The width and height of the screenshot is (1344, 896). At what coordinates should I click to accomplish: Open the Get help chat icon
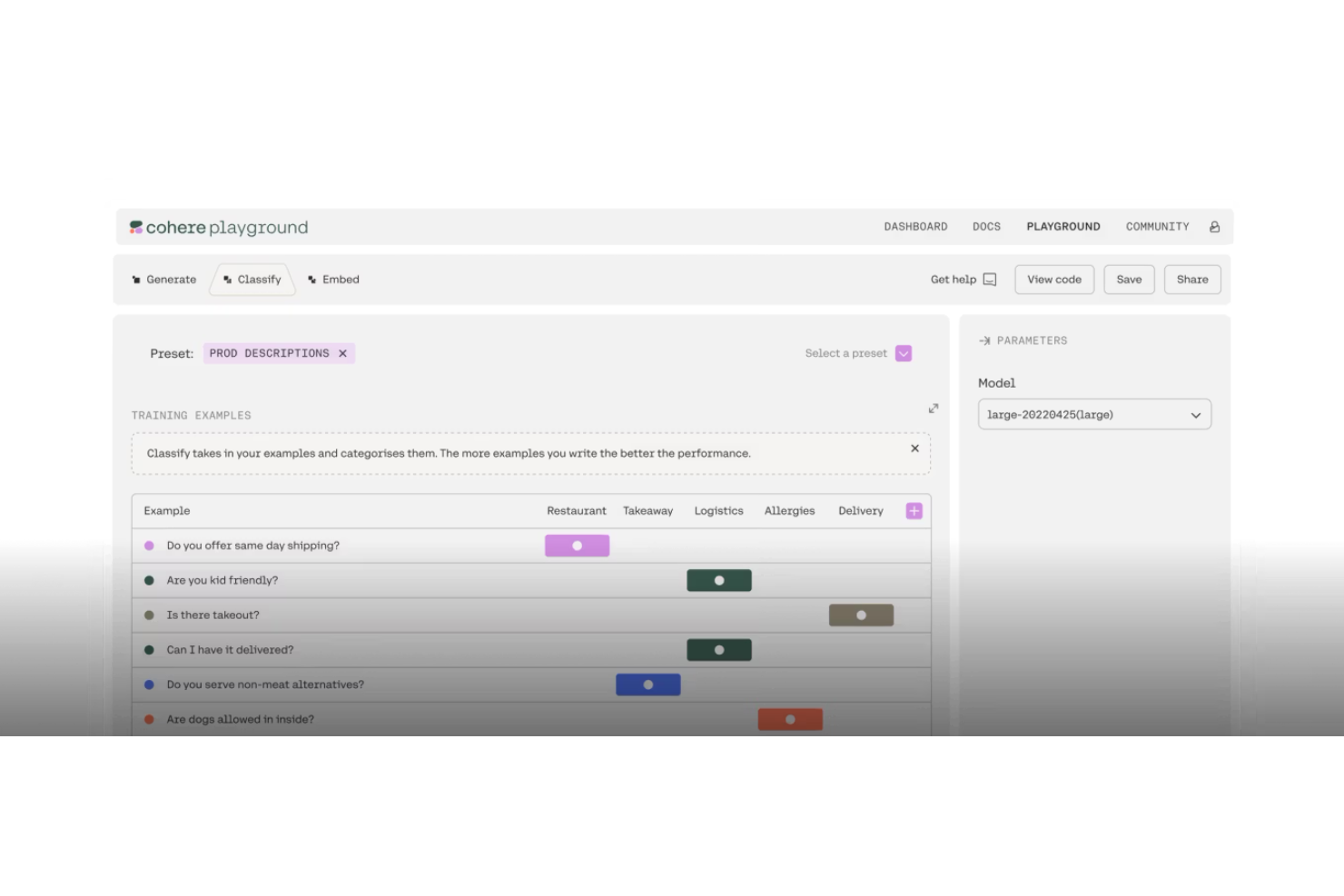click(989, 280)
